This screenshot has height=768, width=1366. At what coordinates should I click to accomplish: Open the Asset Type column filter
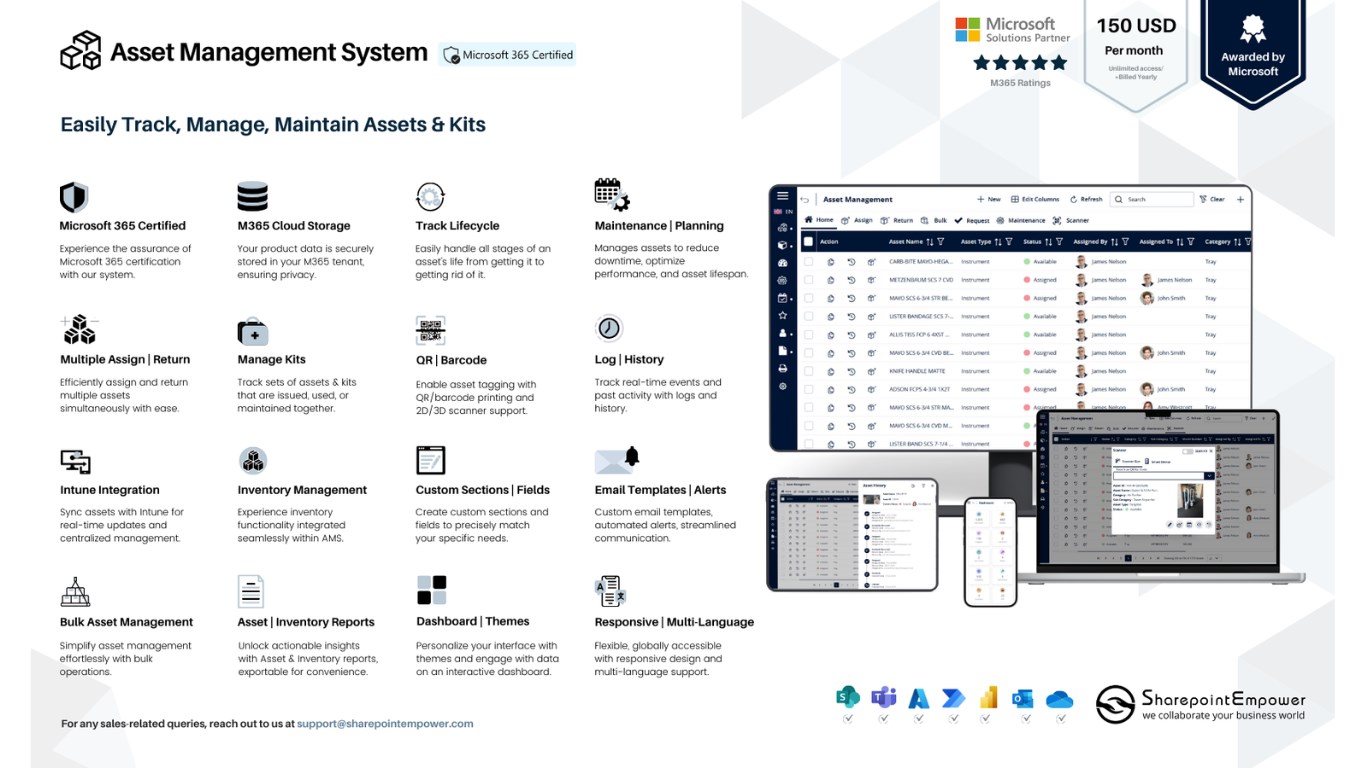click(1009, 242)
